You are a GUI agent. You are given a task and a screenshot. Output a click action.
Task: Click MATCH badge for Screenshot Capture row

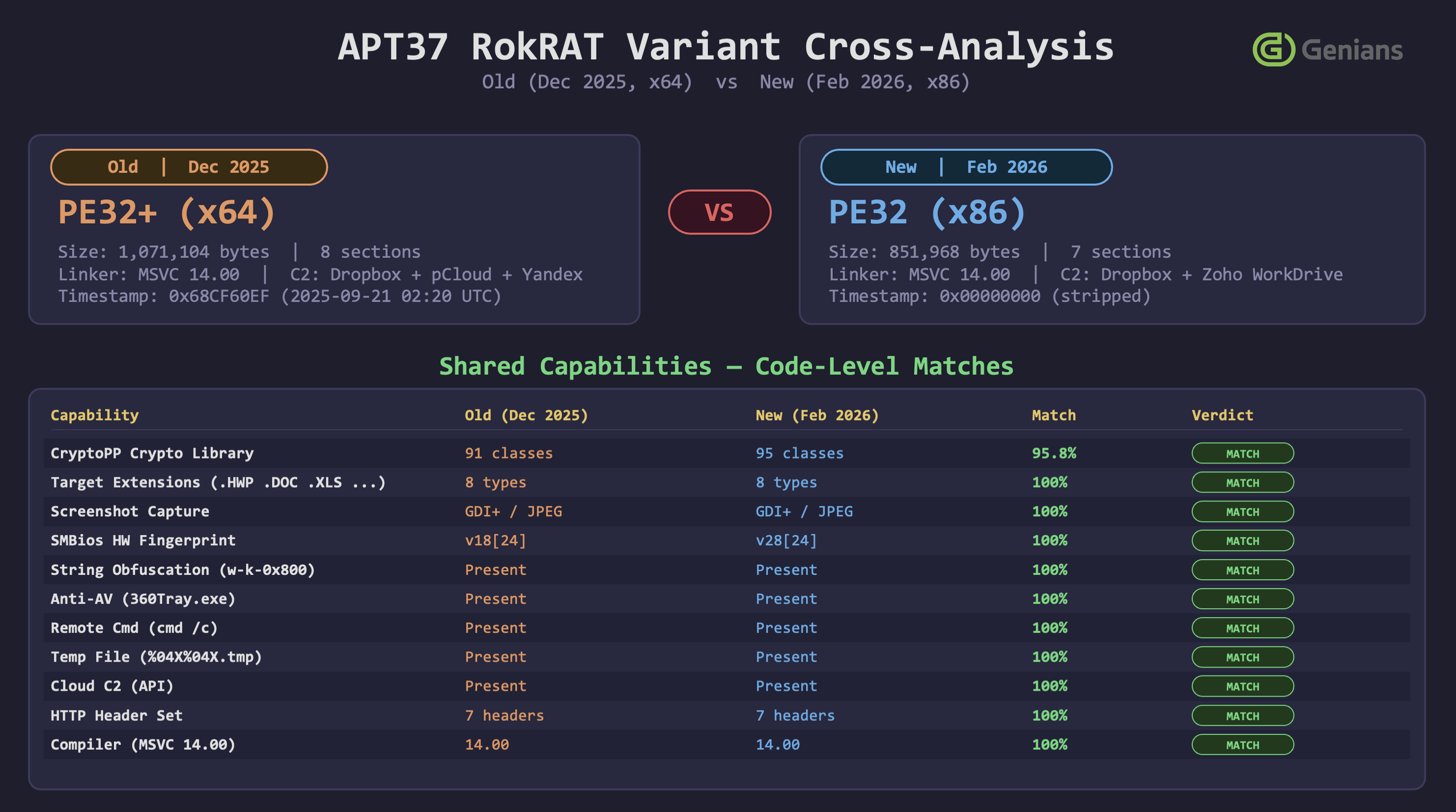click(x=1242, y=512)
